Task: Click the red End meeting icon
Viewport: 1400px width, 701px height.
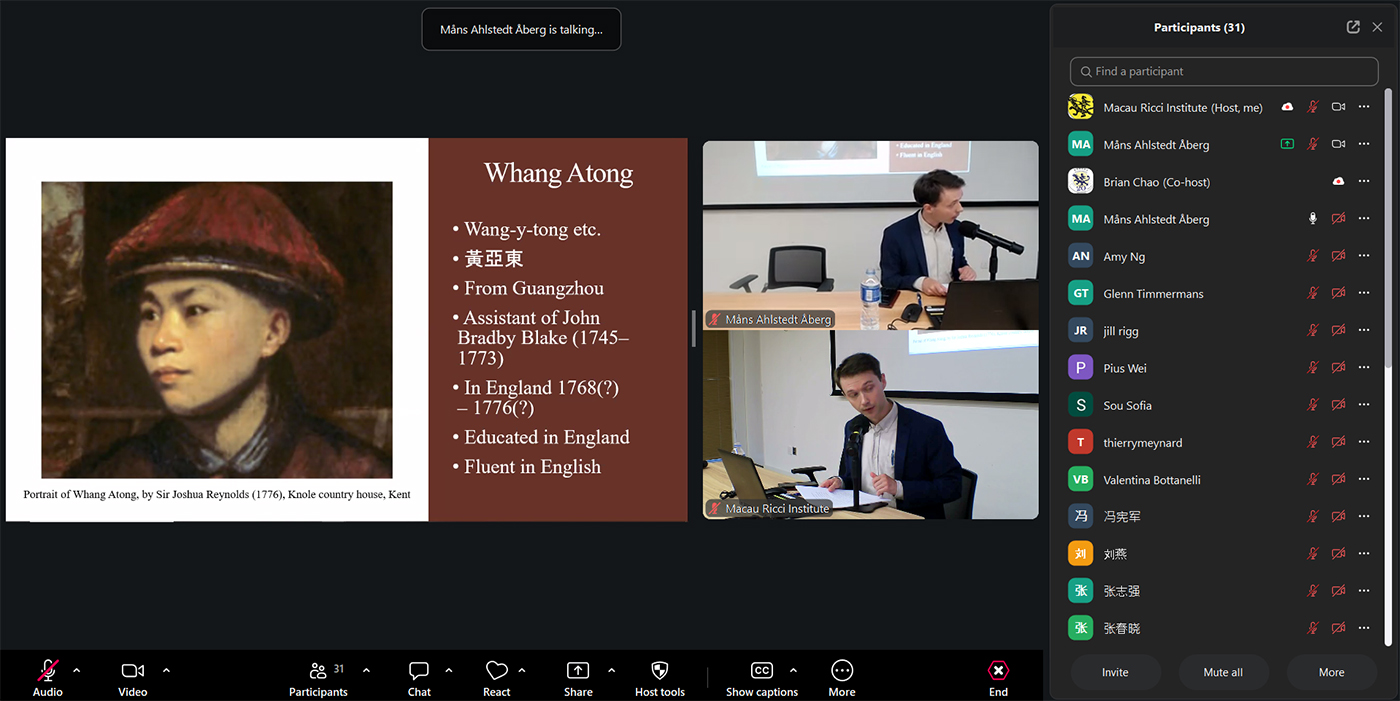Action: (x=998, y=670)
